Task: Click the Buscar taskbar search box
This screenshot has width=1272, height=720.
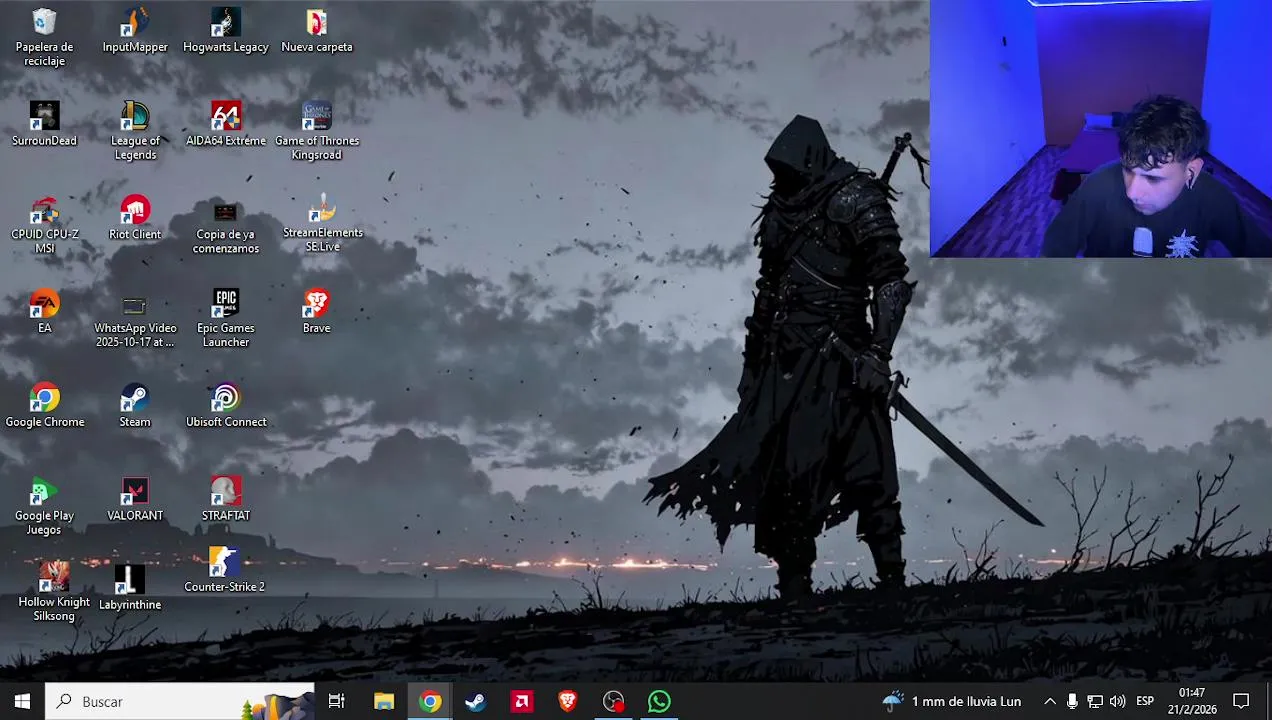Action: 180,702
